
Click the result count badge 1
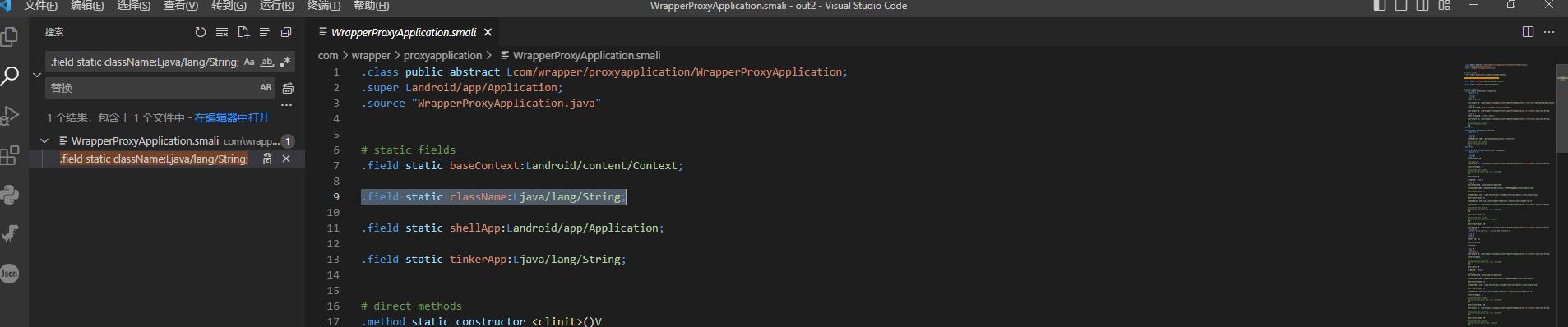coord(288,140)
